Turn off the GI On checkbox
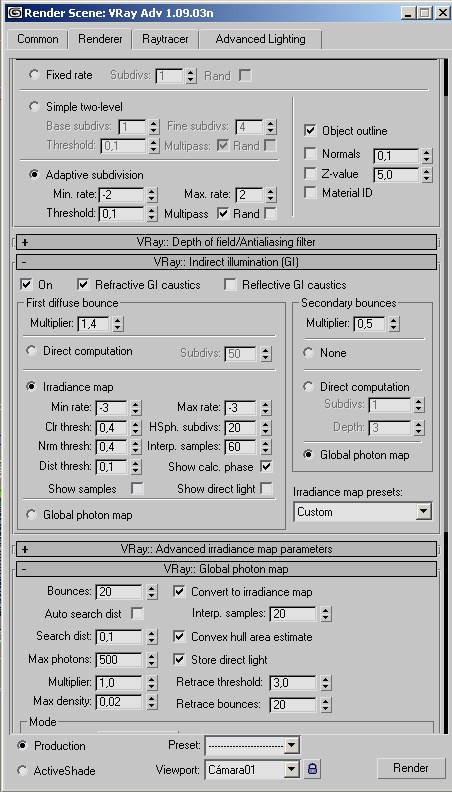The height and width of the screenshot is (792, 452). click(x=26, y=284)
